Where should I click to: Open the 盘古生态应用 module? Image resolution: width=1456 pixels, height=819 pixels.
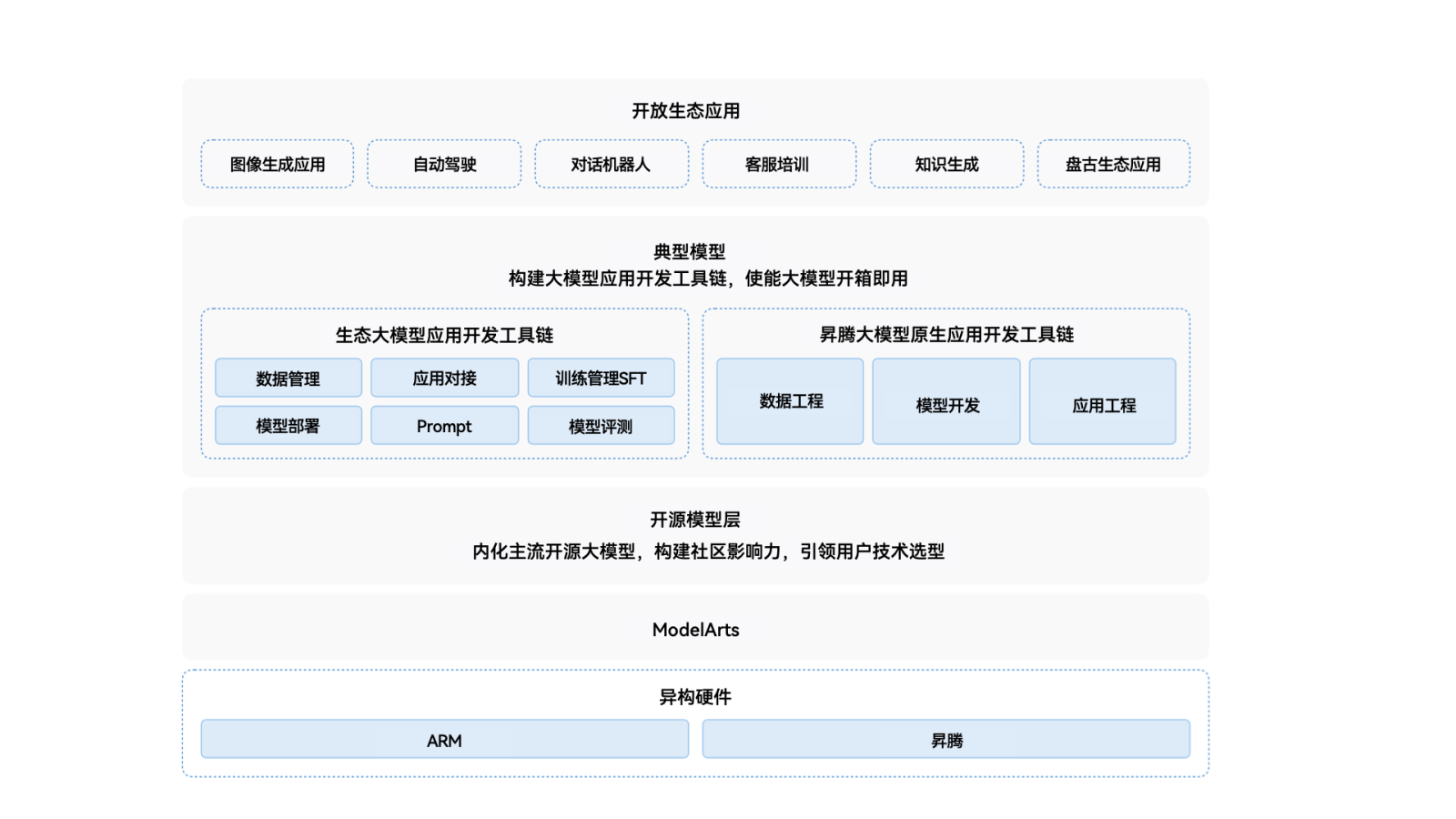click(1113, 164)
